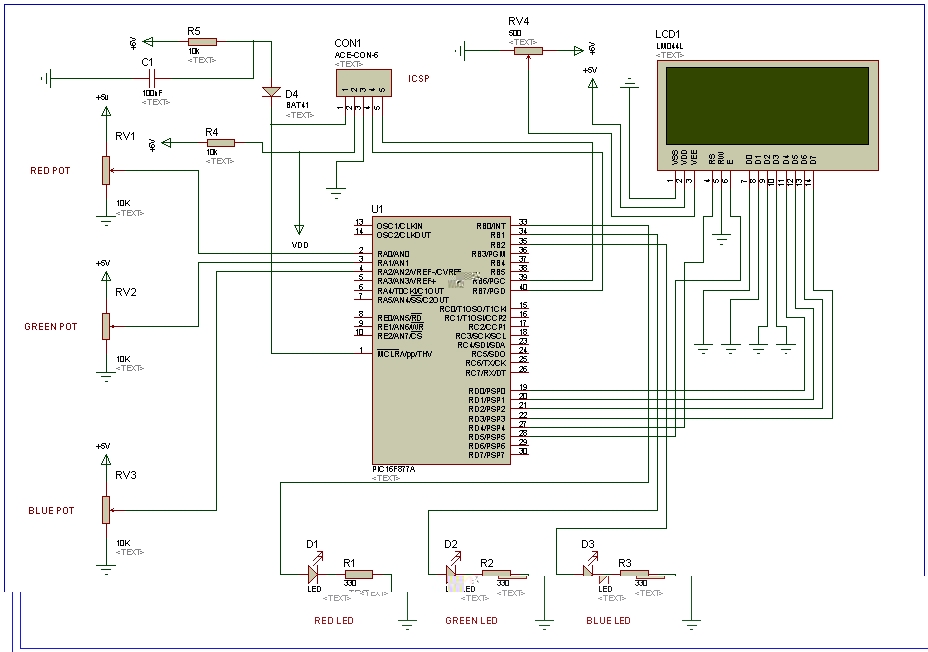Click the "BAT41" diode value
928x652 pixels.
click(298, 105)
